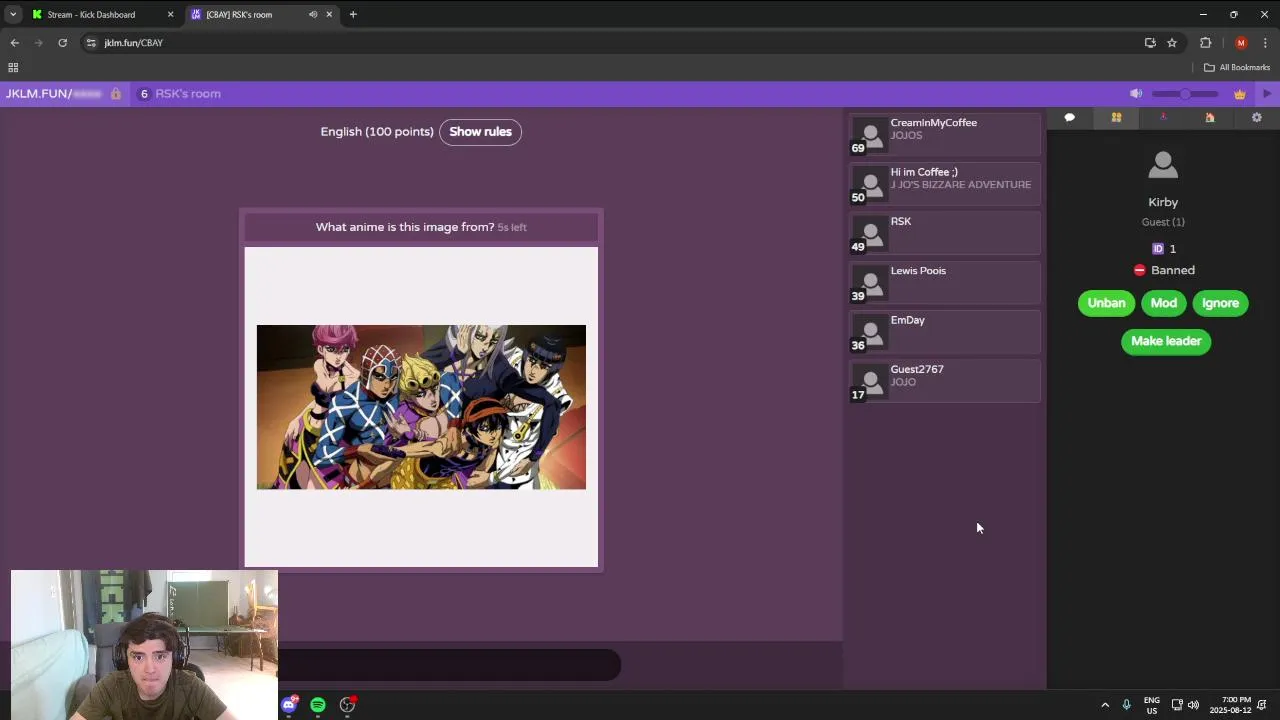Open the network icon in tray
This screenshot has height=720, width=1280.
coord(1177,705)
